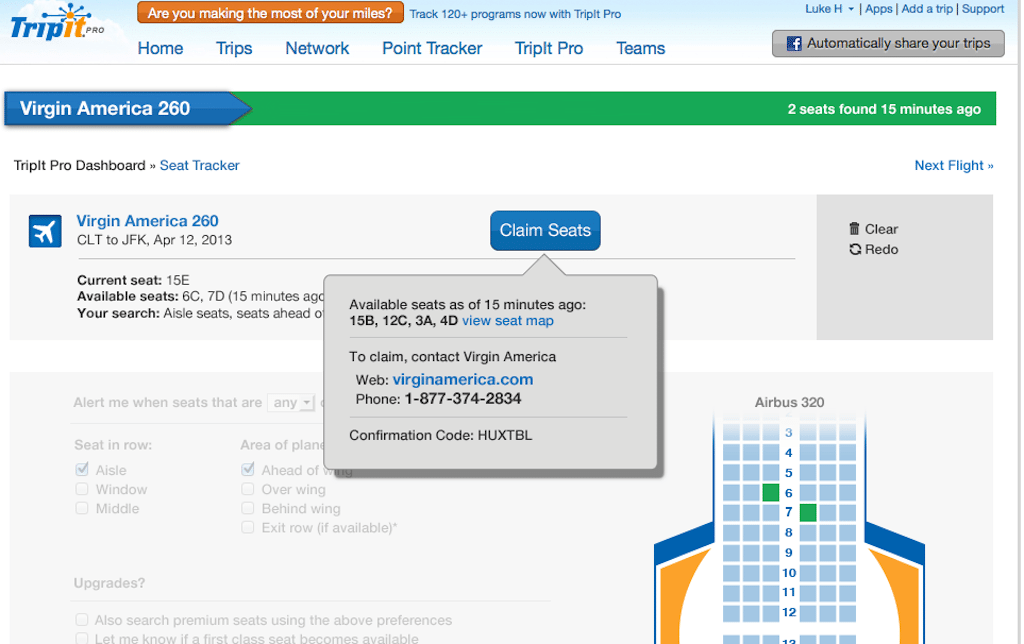
Task: Click Automatically share your trips button
Action: coord(888,43)
